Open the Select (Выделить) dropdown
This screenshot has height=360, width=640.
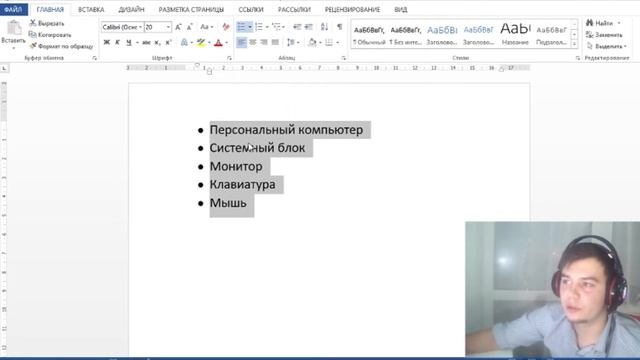click(607, 46)
